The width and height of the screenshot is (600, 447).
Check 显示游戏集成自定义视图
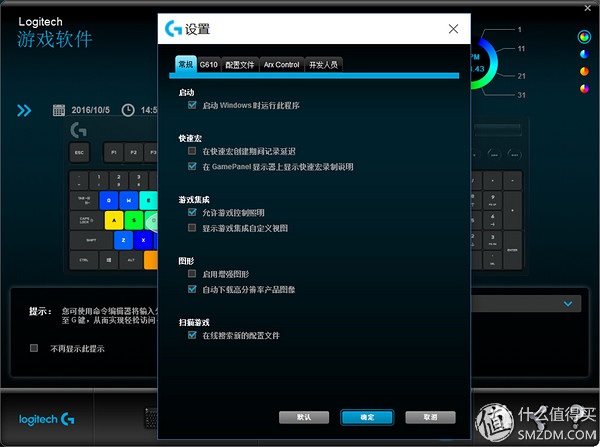click(x=192, y=228)
